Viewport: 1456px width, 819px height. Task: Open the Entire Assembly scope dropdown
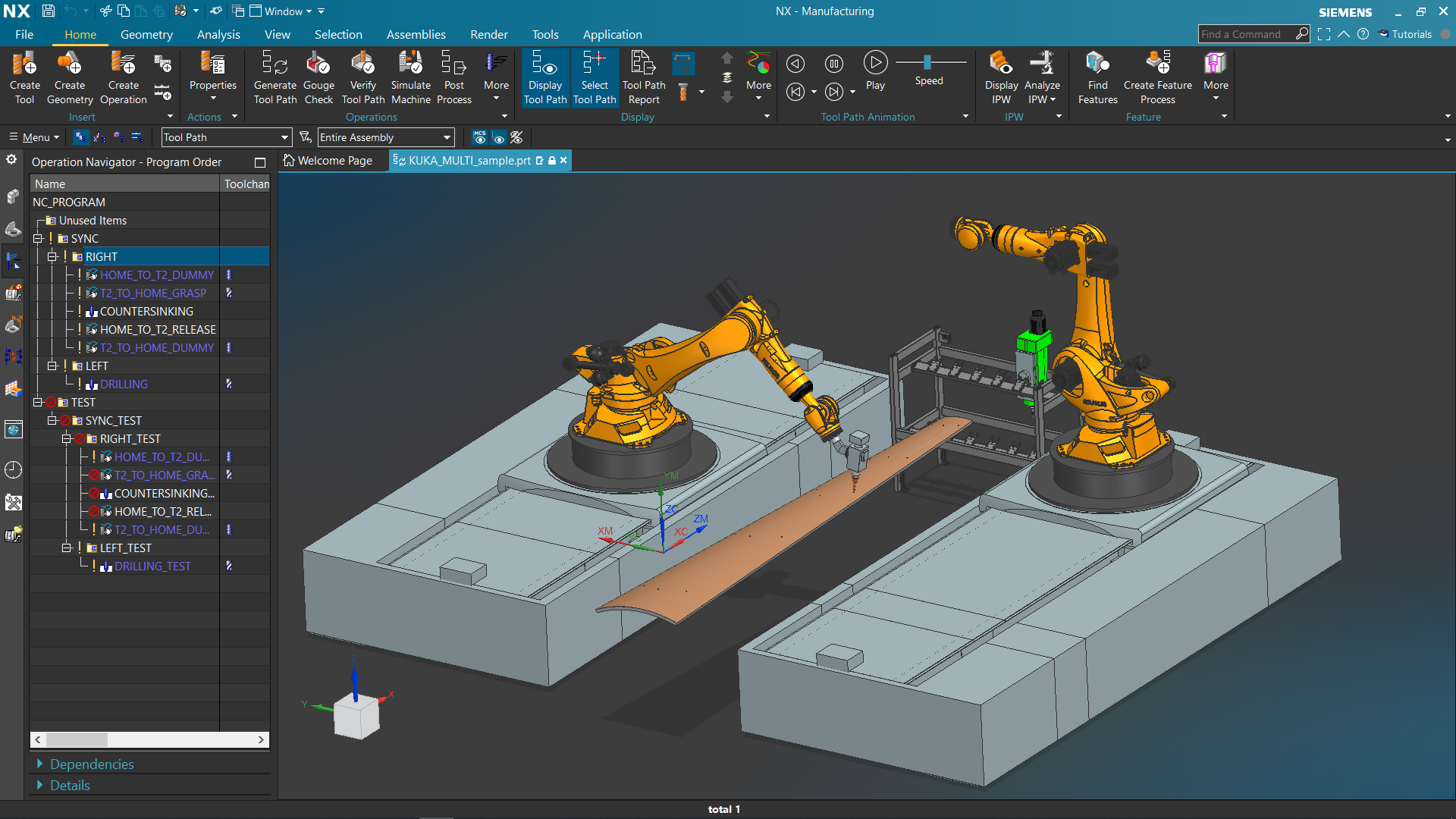(x=386, y=137)
